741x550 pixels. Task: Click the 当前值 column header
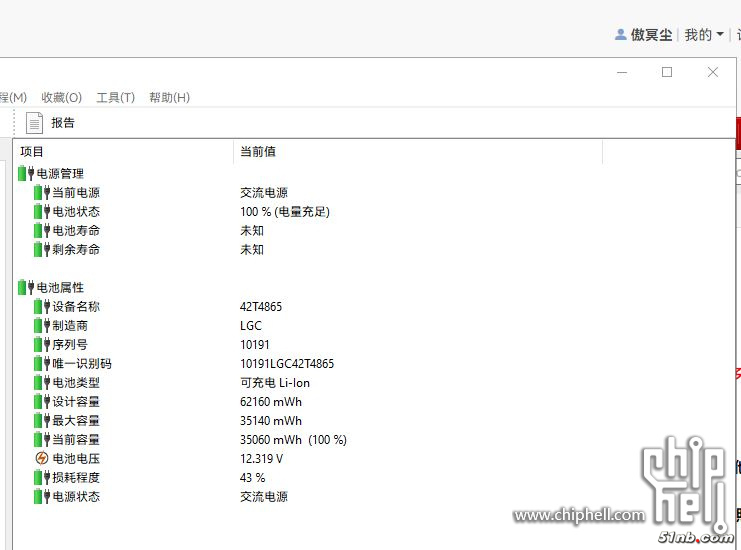258,152
